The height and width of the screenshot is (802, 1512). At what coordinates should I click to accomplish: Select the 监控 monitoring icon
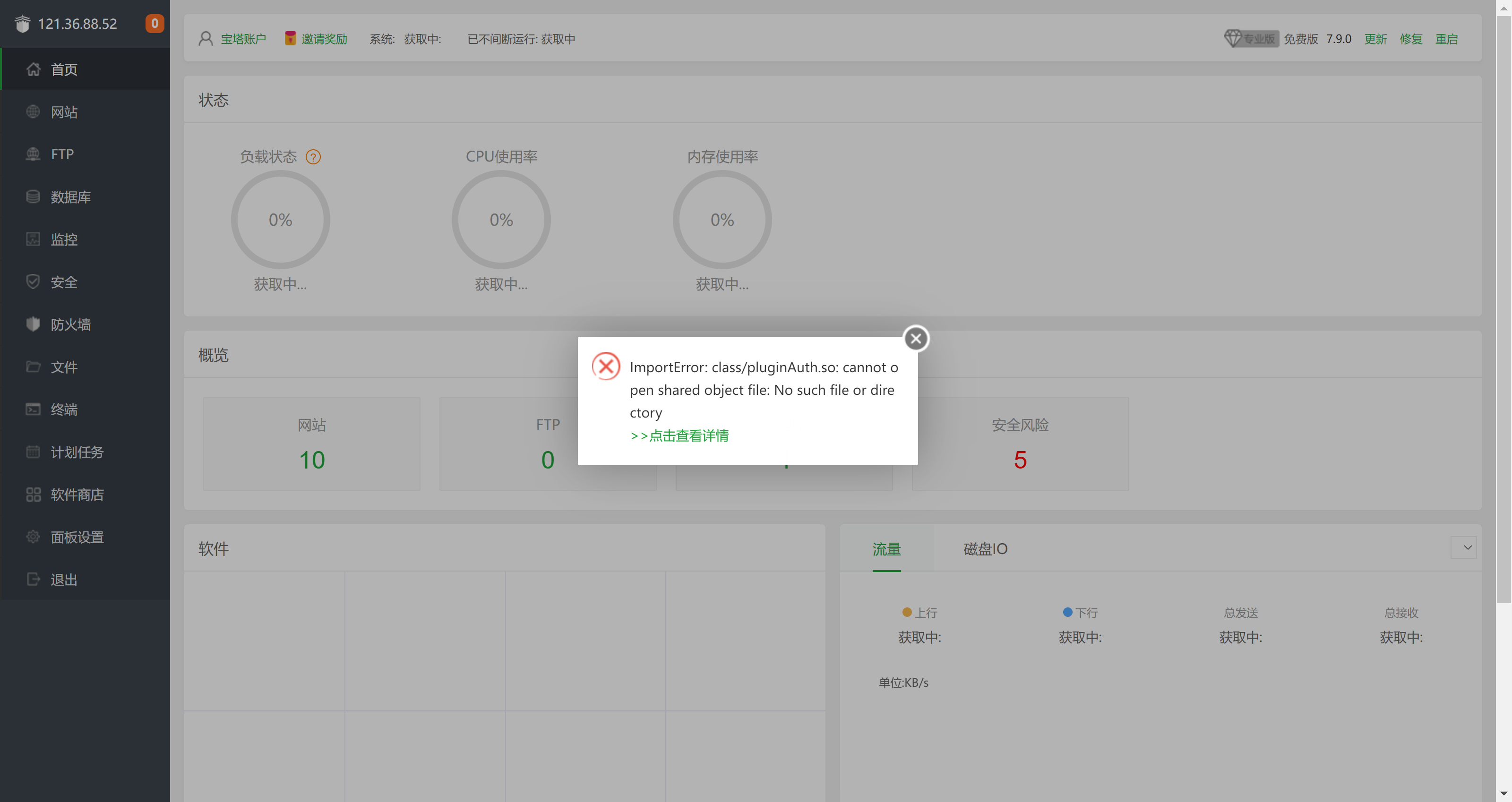(33, 239)
